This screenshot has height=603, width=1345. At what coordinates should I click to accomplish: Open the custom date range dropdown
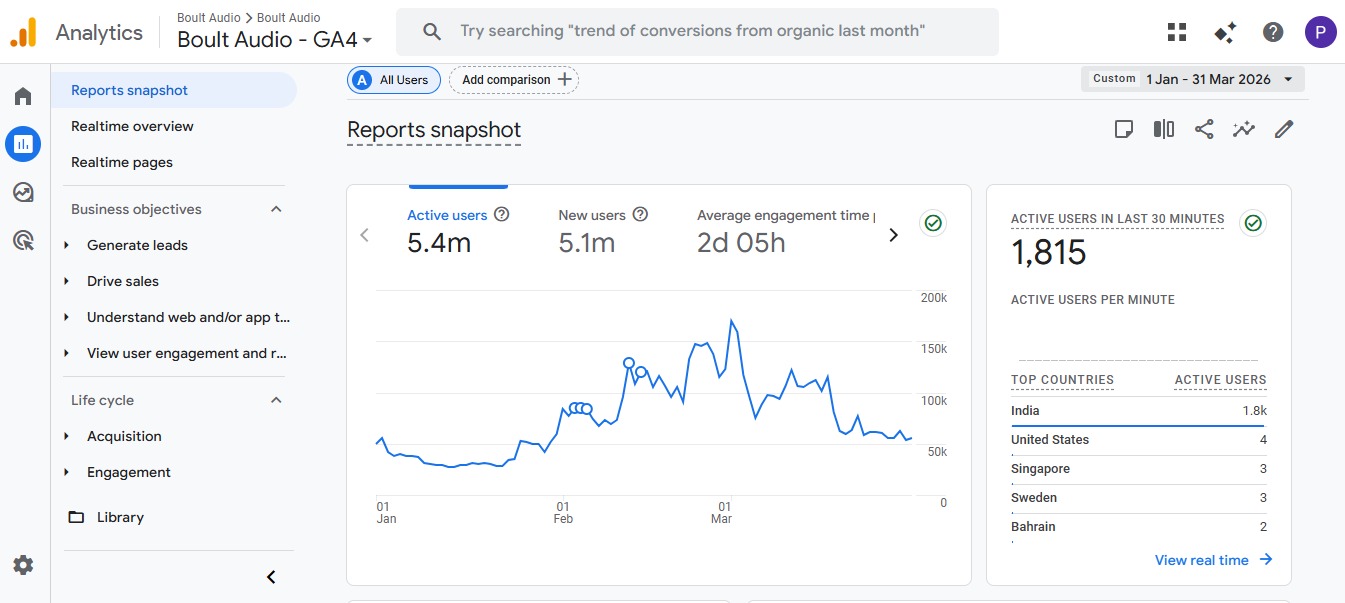click(x=1192, y=79)
